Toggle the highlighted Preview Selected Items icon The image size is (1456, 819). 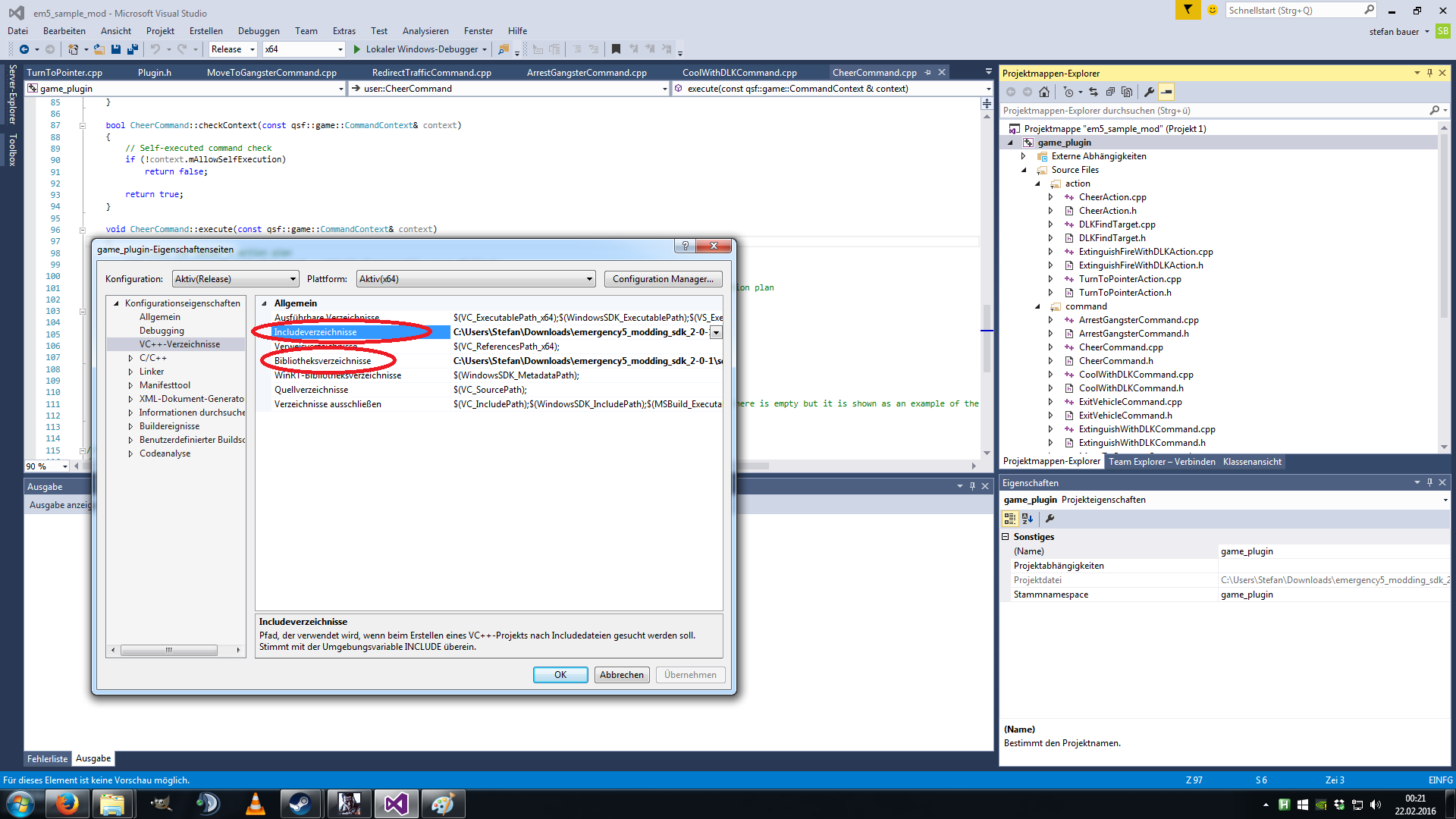coord(1166,92)
